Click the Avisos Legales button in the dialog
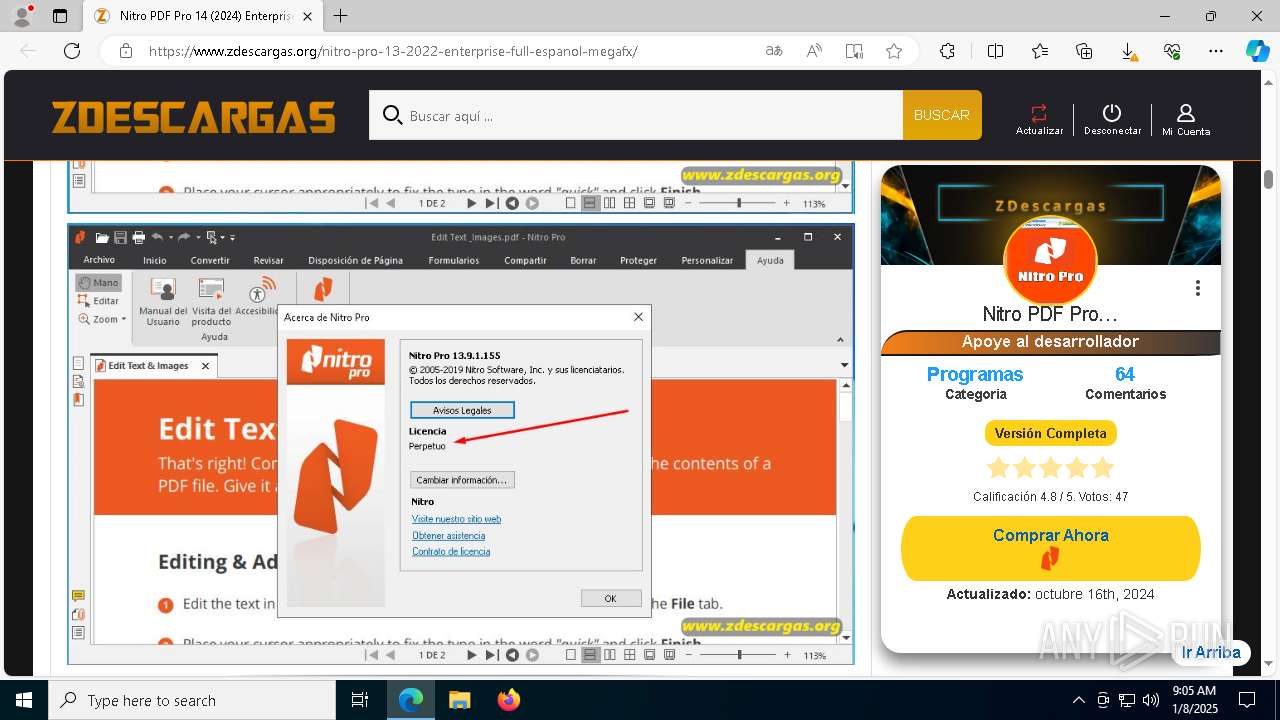The image size is (1280, 720). coord(462,410)
